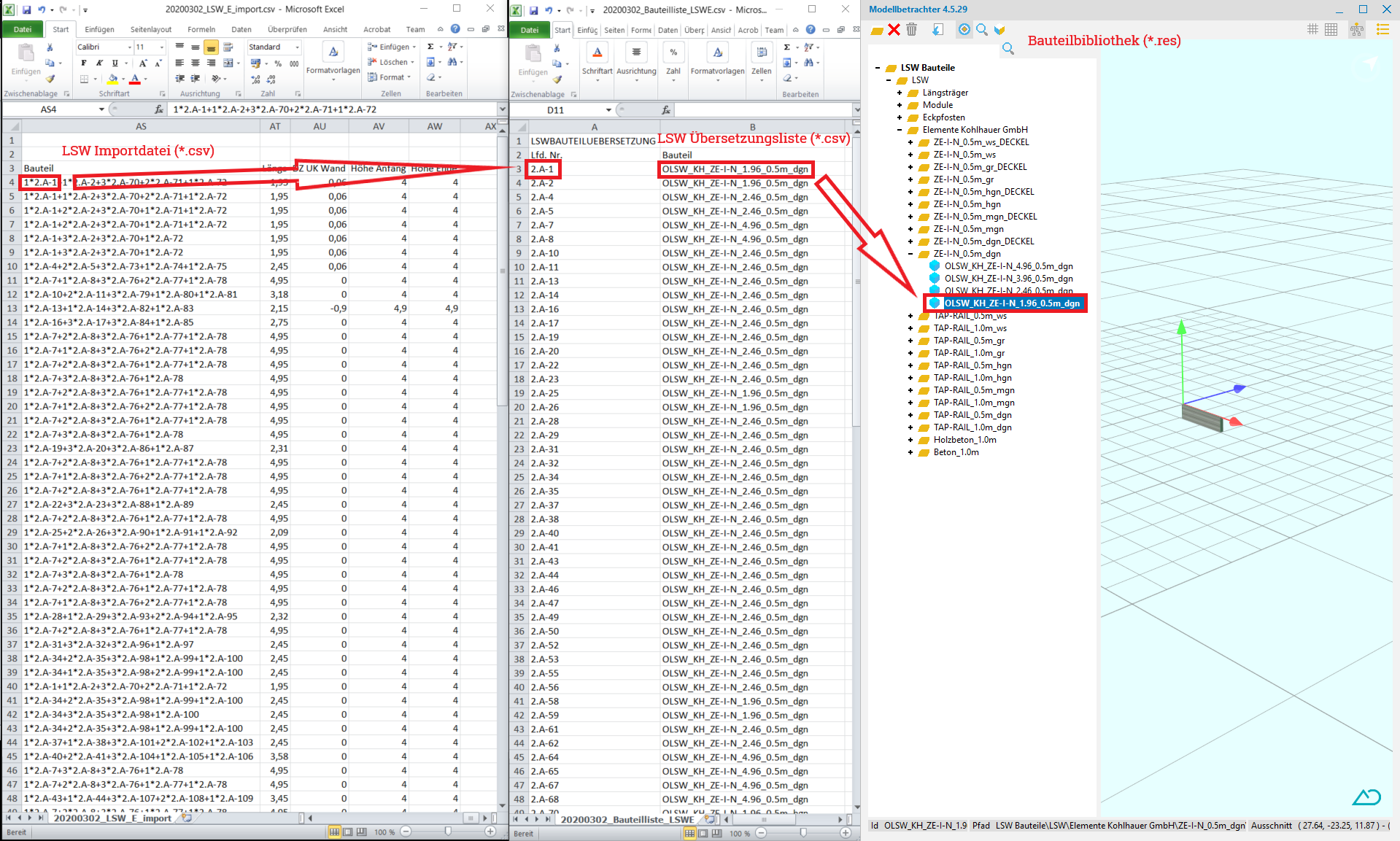Image resolution: width=1400 pixels, height=841 pixels.
Task: Click the AutoSum sigma icon in left Excel
Action: (430, 47)
